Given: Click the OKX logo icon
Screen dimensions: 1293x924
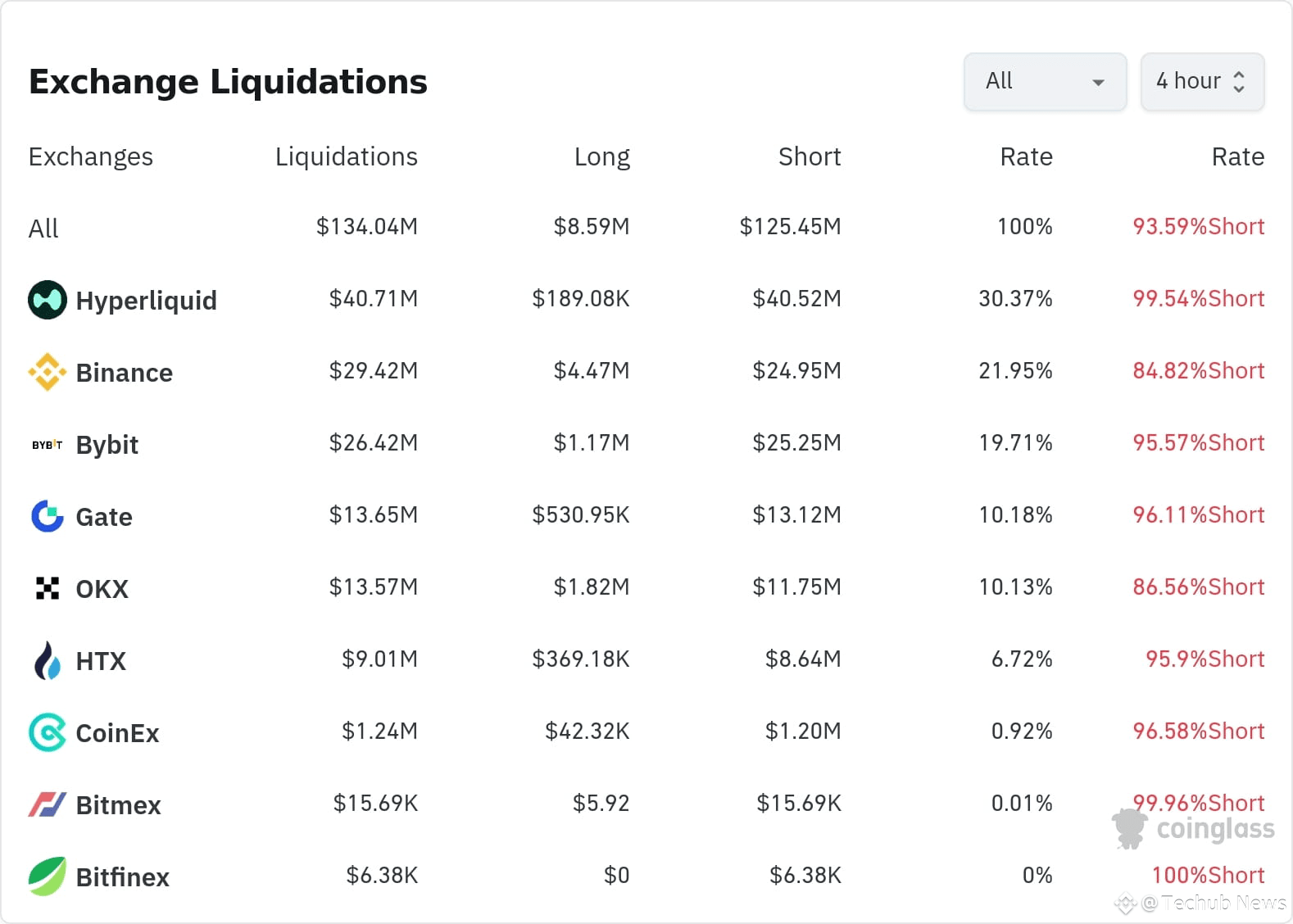Looking at the screenshot, I should 48,588.
